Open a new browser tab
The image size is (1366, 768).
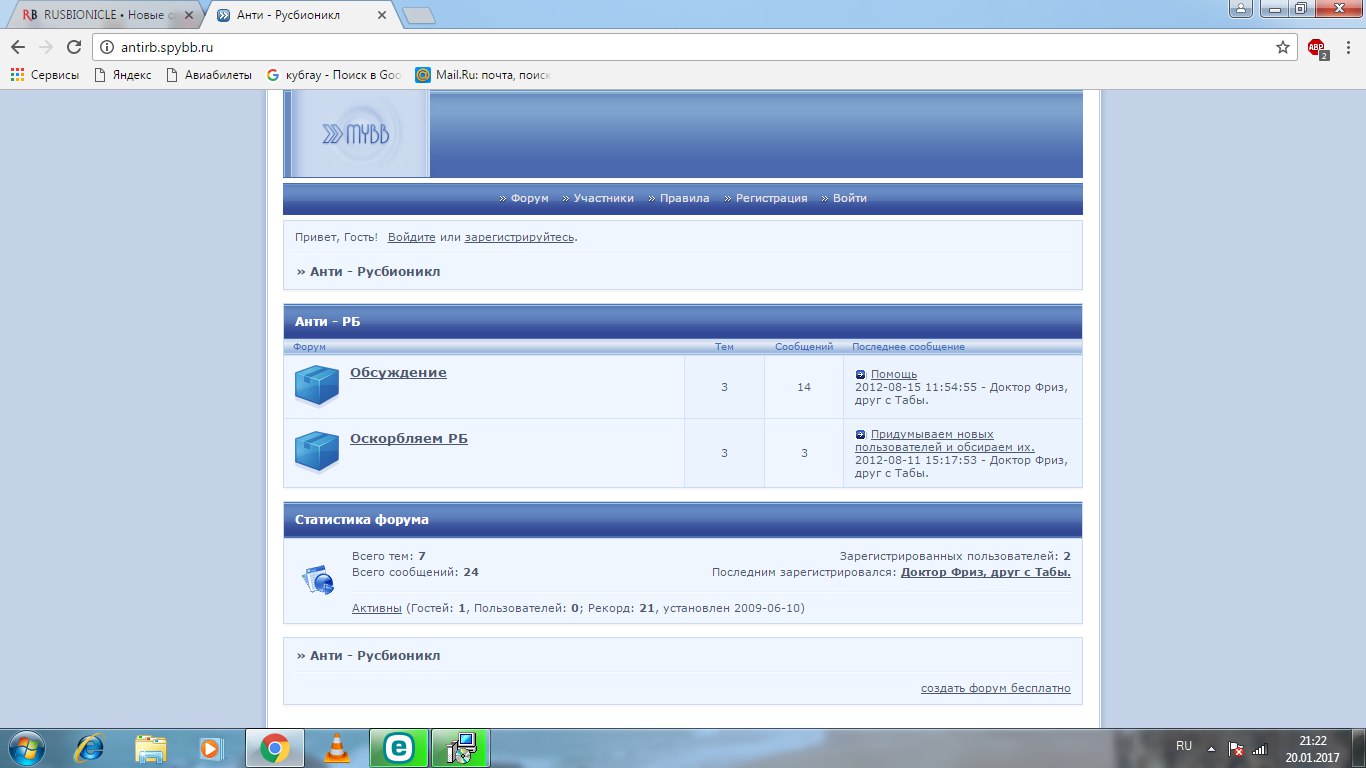click(419, 15)
